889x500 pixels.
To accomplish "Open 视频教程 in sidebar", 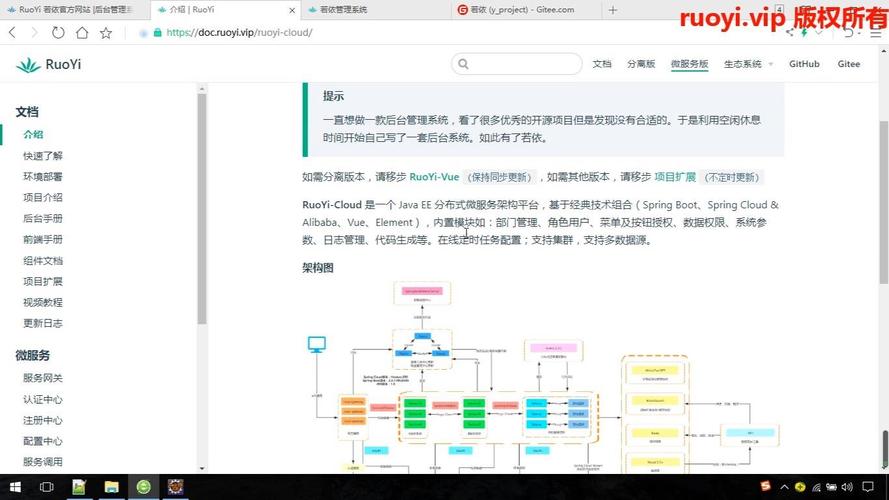I will [43, 302].
